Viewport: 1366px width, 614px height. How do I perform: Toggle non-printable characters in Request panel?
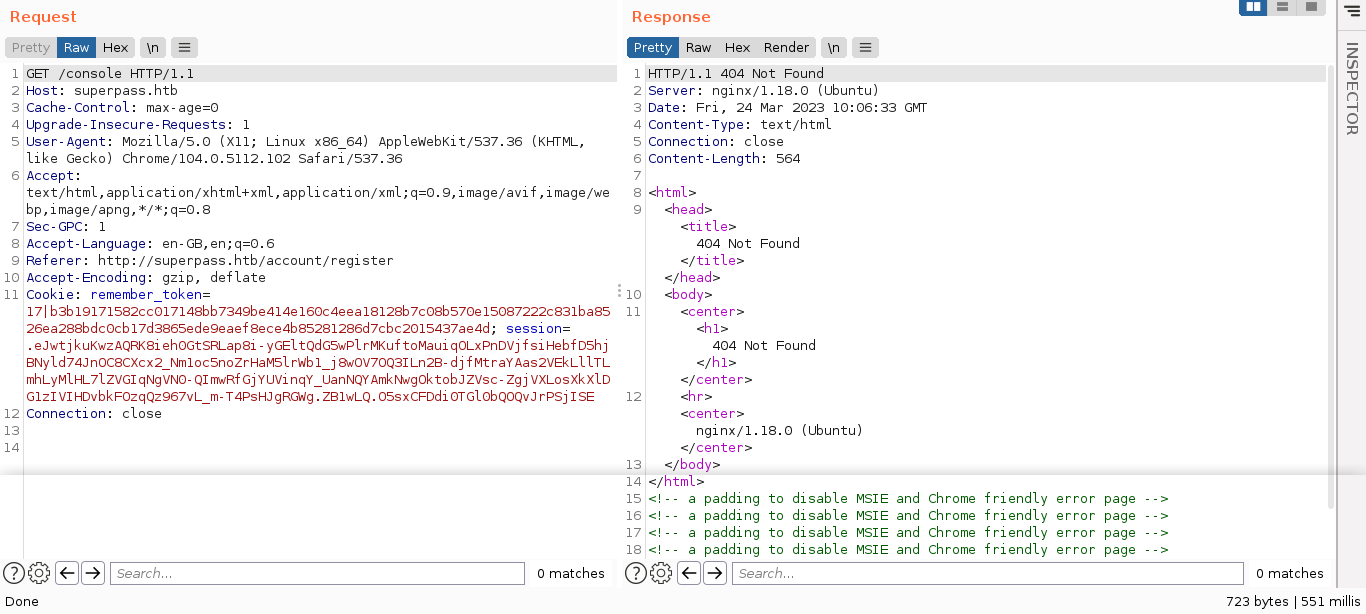pyautogui.click(x=153, y=47)
